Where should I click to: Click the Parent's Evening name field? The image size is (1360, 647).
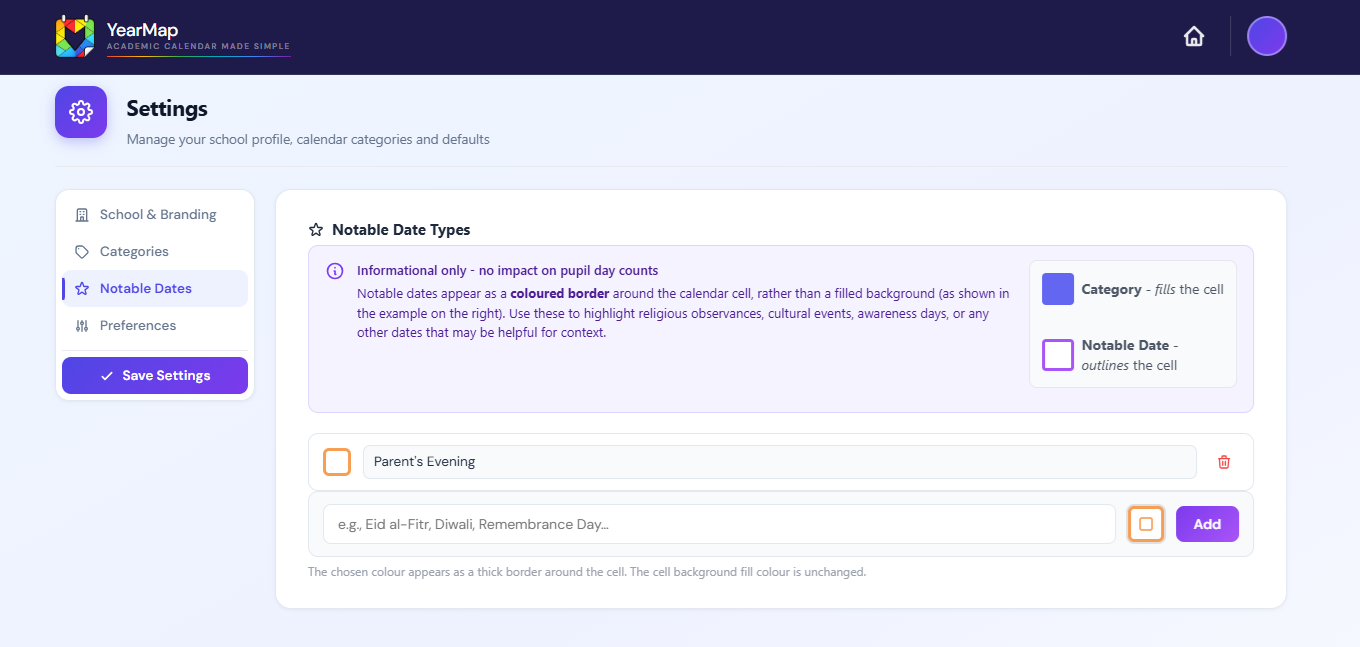coord(780,462)
